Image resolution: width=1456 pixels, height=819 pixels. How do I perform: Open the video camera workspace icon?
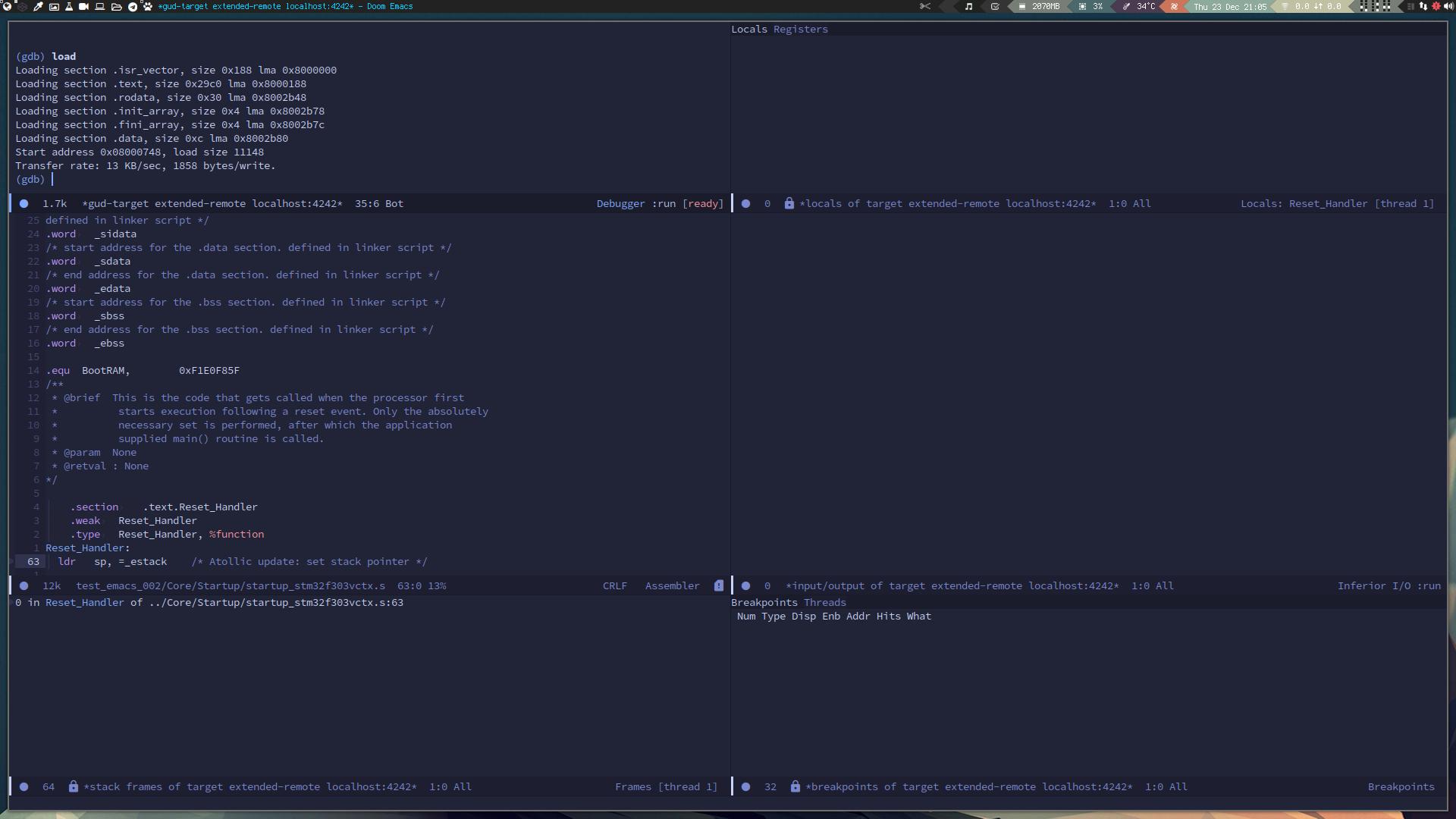[83, 6]
